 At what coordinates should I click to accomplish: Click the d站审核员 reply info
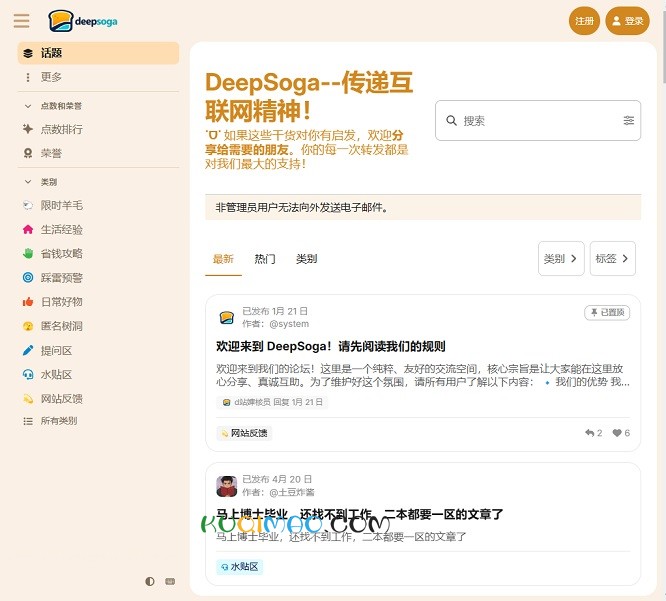click(x=272, y=402)
